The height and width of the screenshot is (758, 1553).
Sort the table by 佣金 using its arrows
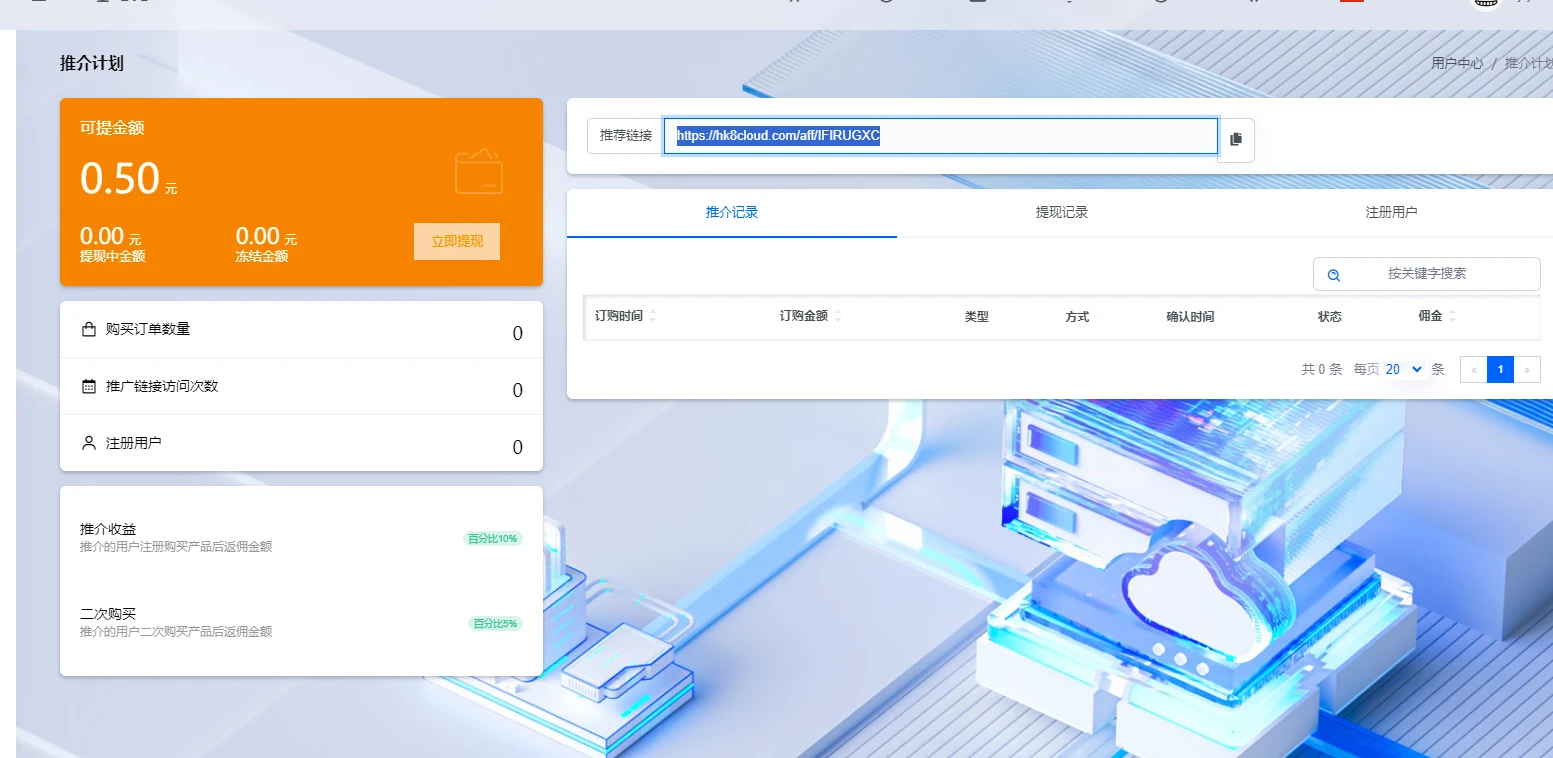[1452, 316]
